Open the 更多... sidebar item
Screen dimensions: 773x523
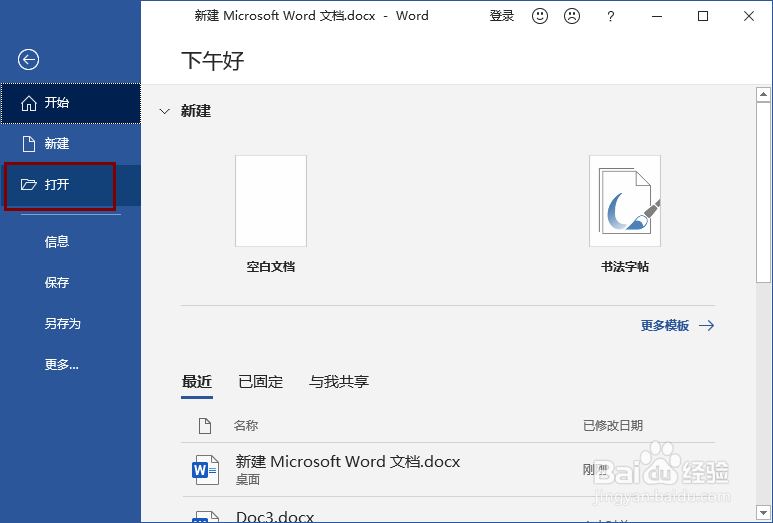62,364
